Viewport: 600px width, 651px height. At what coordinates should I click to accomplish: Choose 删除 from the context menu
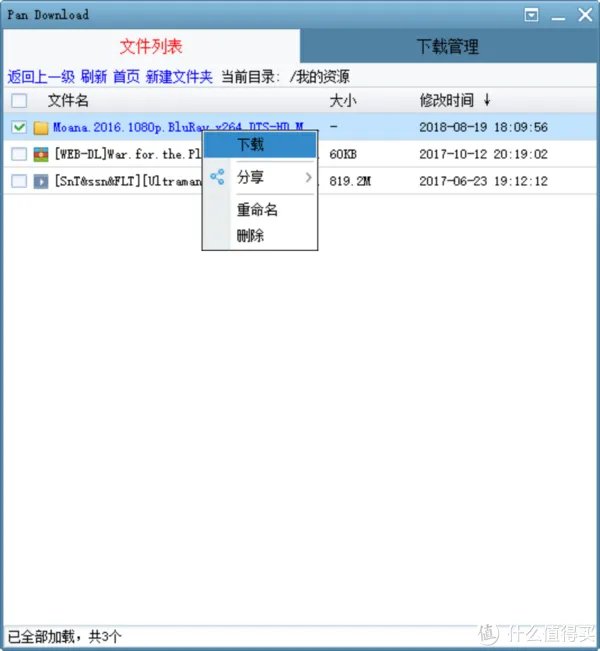click(x=260, y=235)
